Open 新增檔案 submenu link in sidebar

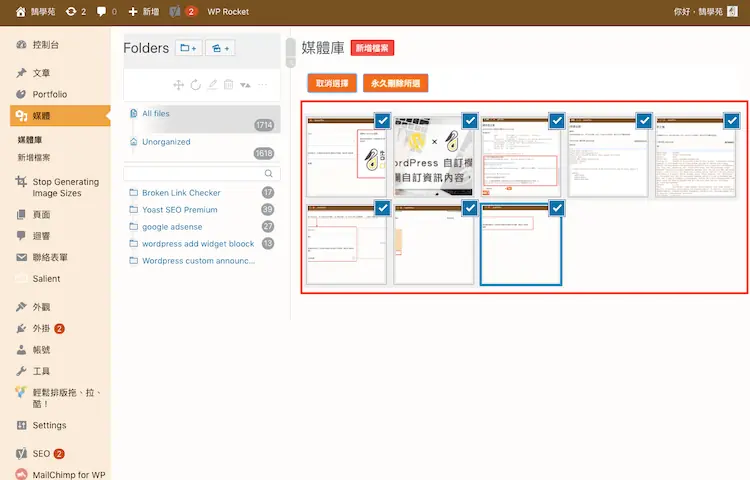(x=34, y=157)
